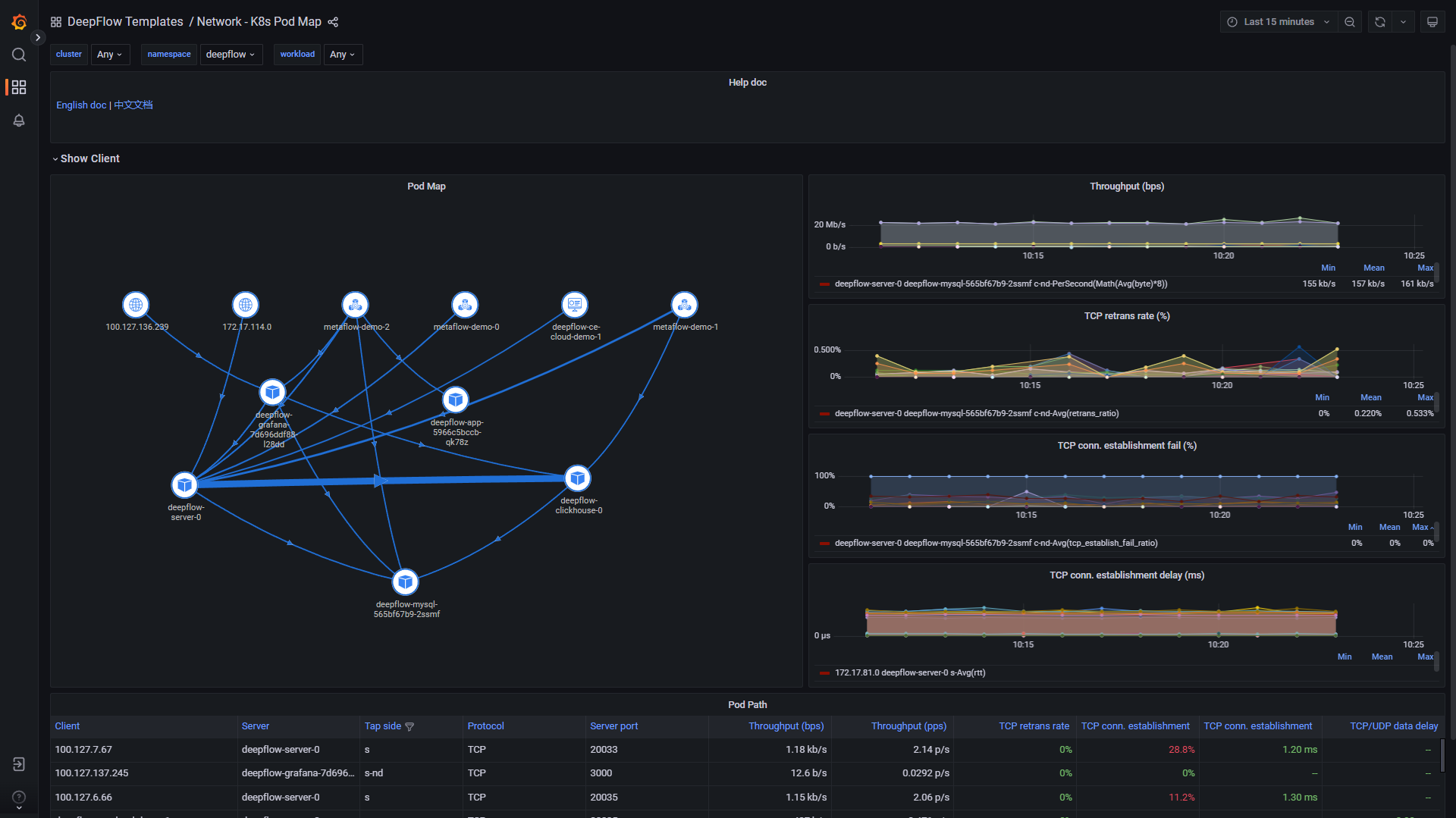Open the 中文文档 help link
Image resolution: width=1456 pixels, height=818 pixels.
tap(133, 105)
